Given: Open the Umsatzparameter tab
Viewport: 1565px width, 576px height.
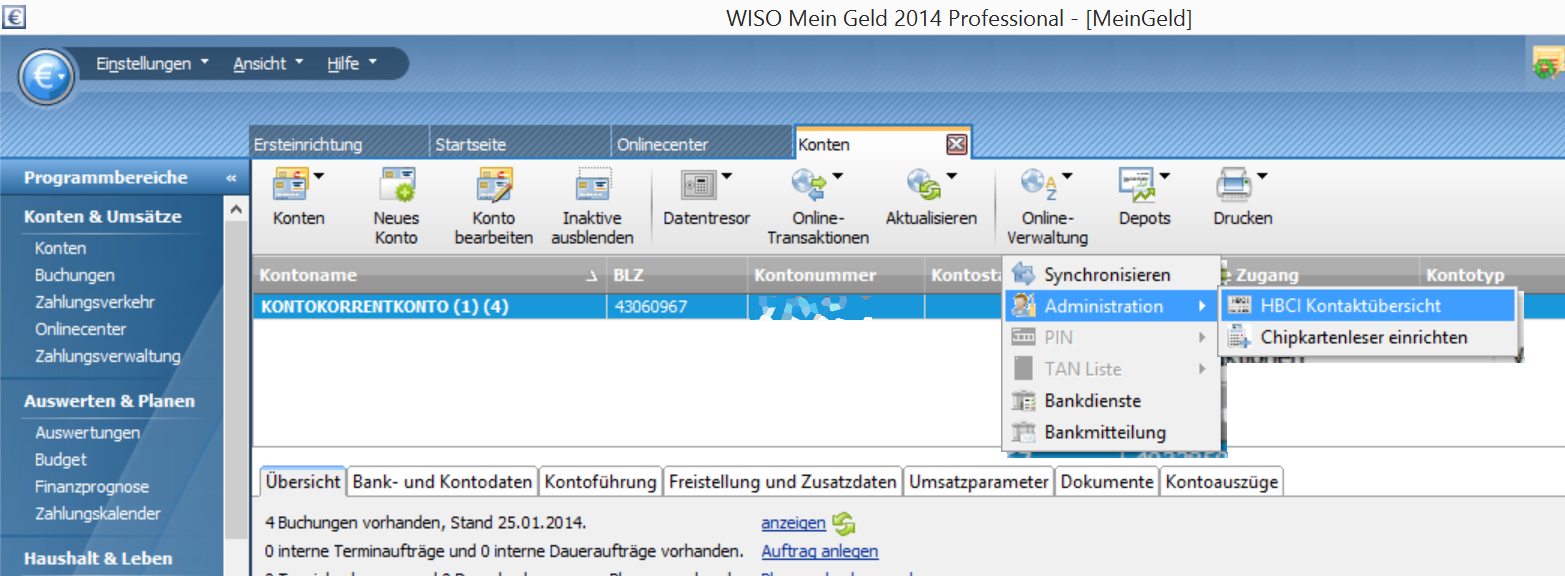Looking at the screenshot, I should coord(979,482).
